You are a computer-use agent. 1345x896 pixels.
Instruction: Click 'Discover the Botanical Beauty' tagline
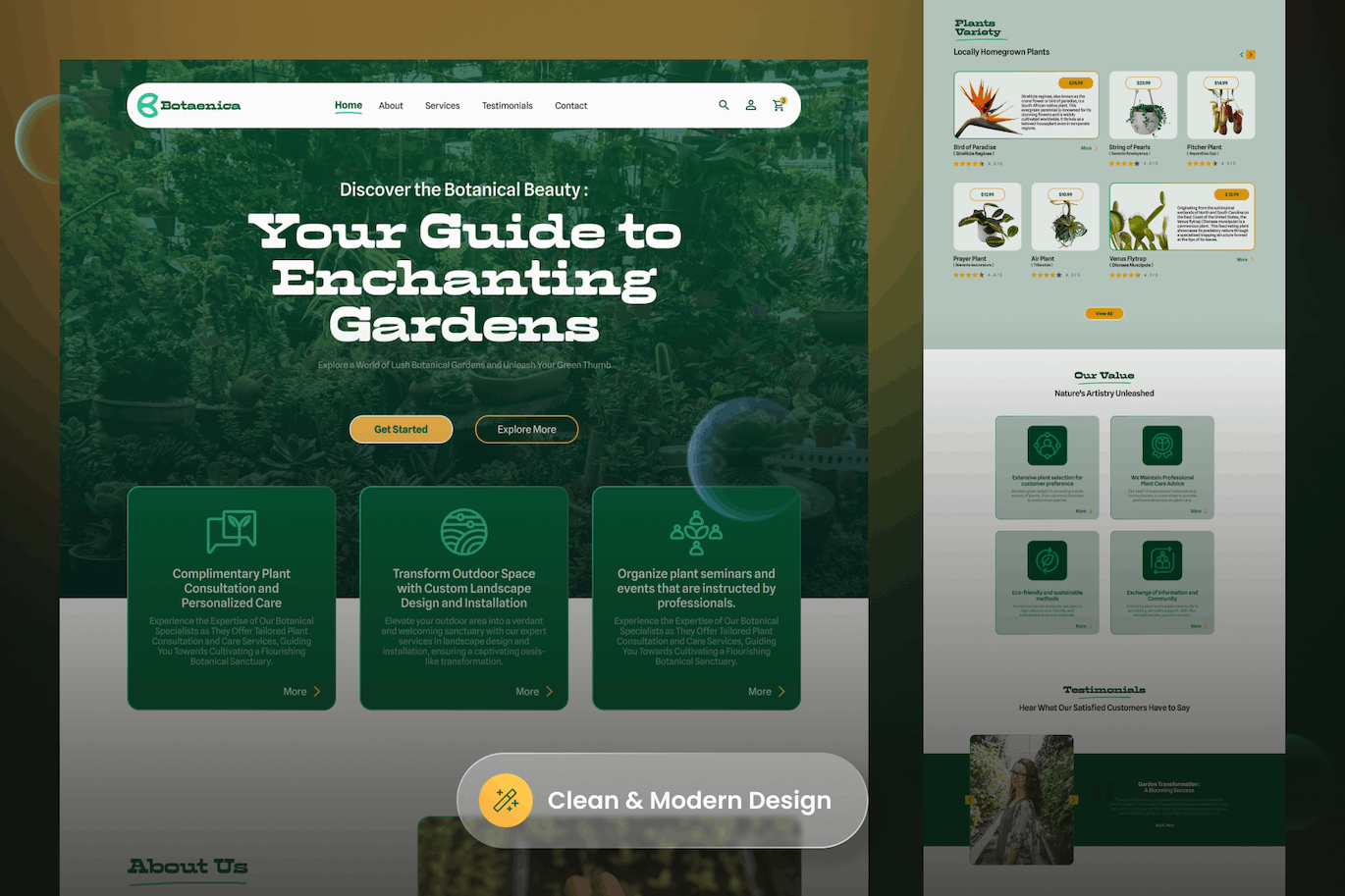pos(463,189)
